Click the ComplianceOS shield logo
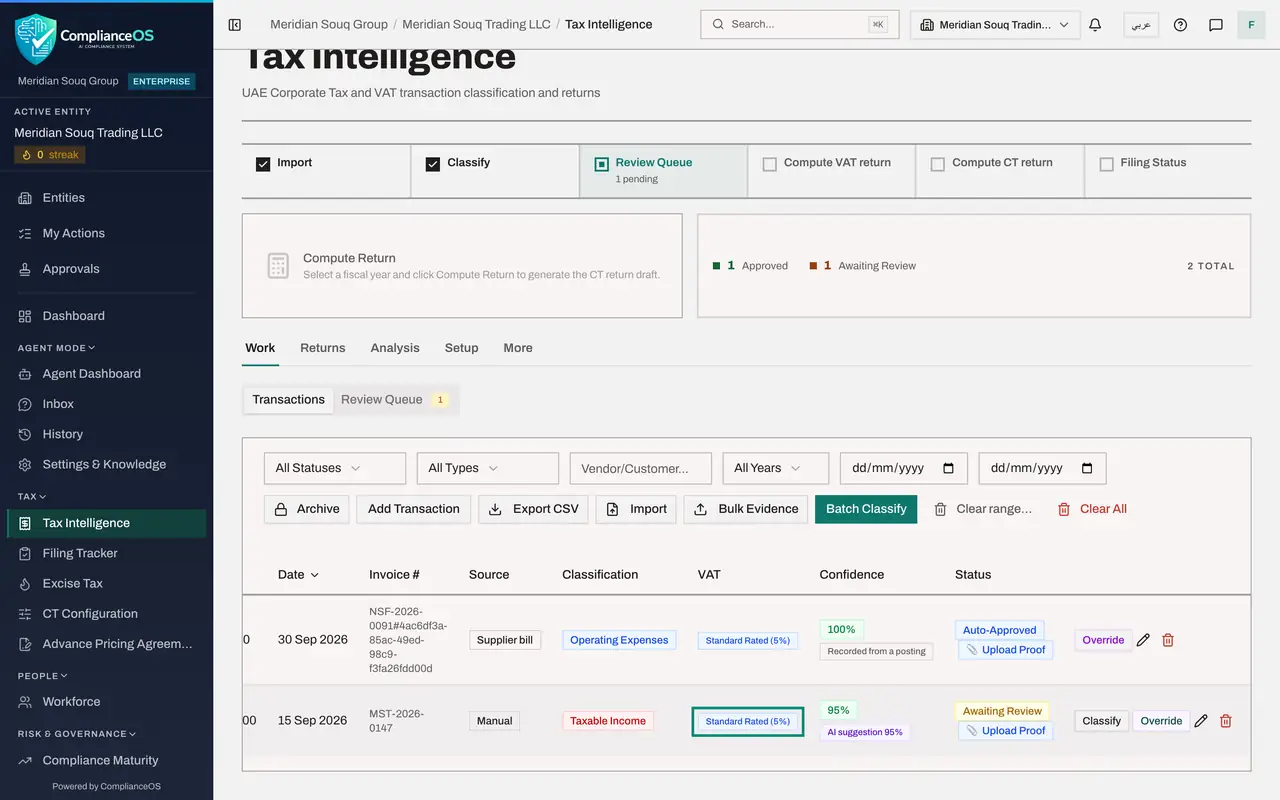Screen dimensions: 1280x800 [x=35, y=38]
